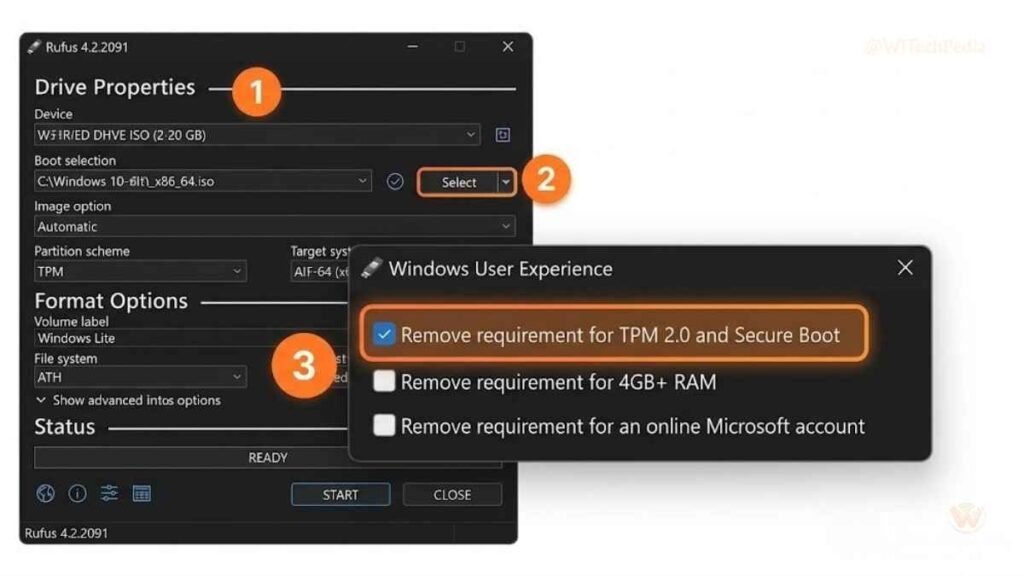Click the Rufus pen-drive icon in title bar
1024x576 pixels.
pos(34,47)
